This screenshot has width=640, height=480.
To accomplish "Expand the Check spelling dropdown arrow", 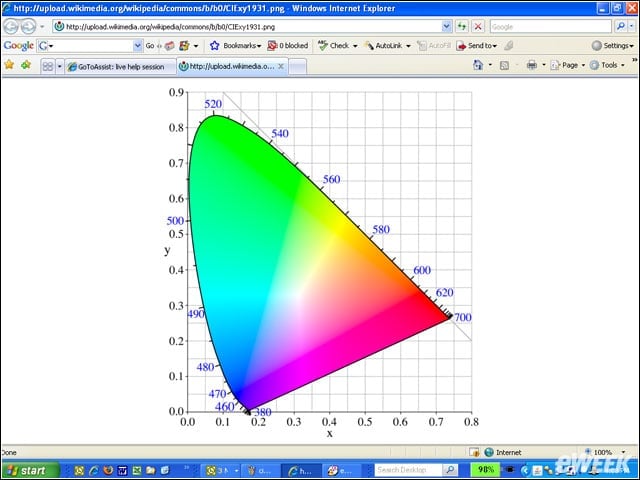I will click(x=355, y=46).
